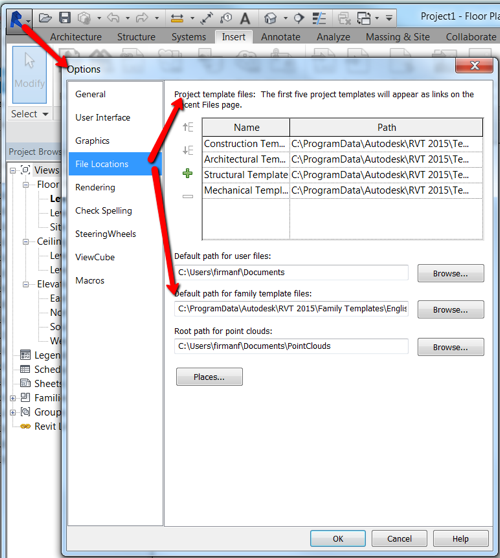Collapse the Floor Plans tree node

(26, 185)
